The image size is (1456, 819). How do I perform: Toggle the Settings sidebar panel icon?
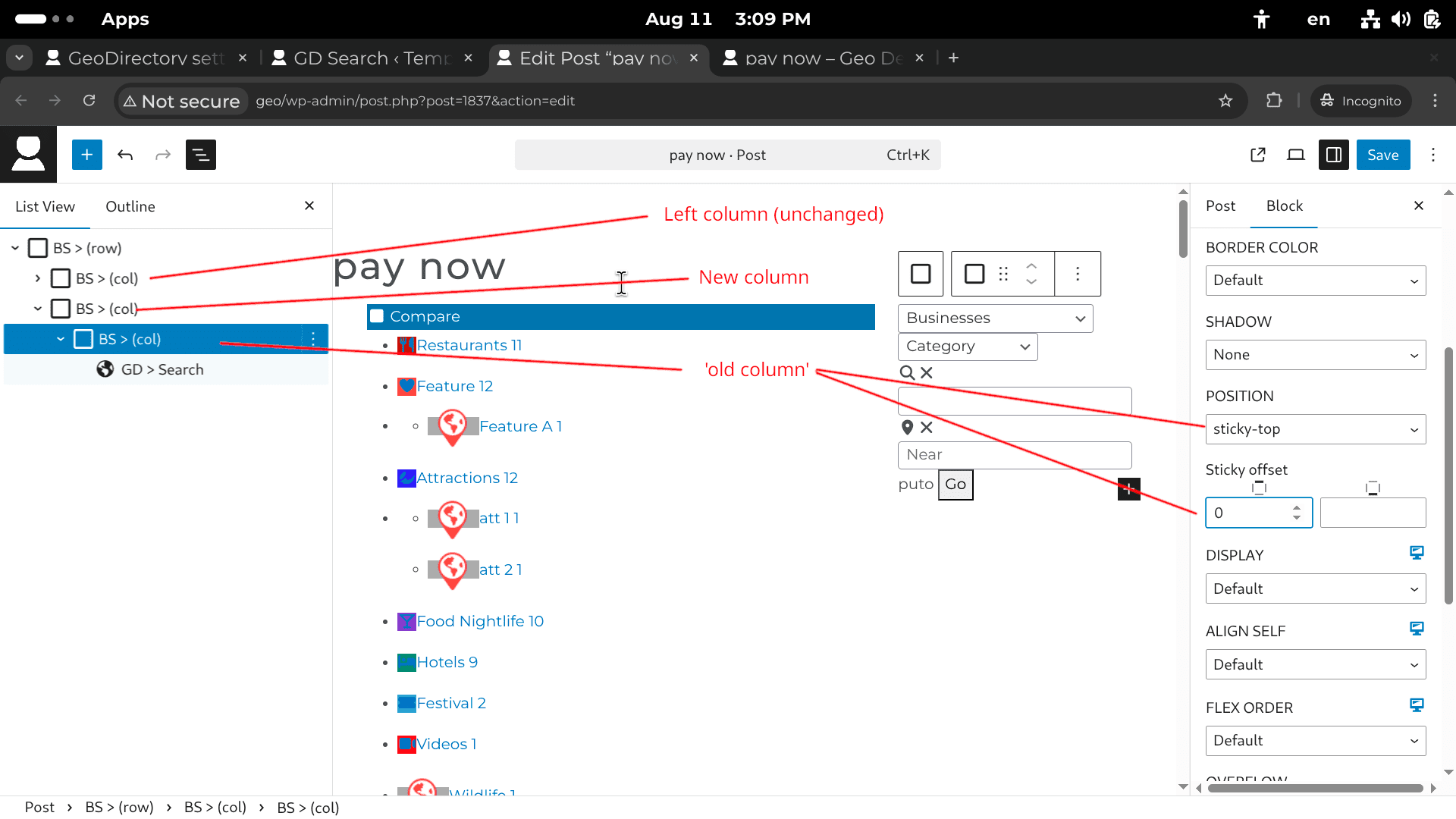[1333, 155]
